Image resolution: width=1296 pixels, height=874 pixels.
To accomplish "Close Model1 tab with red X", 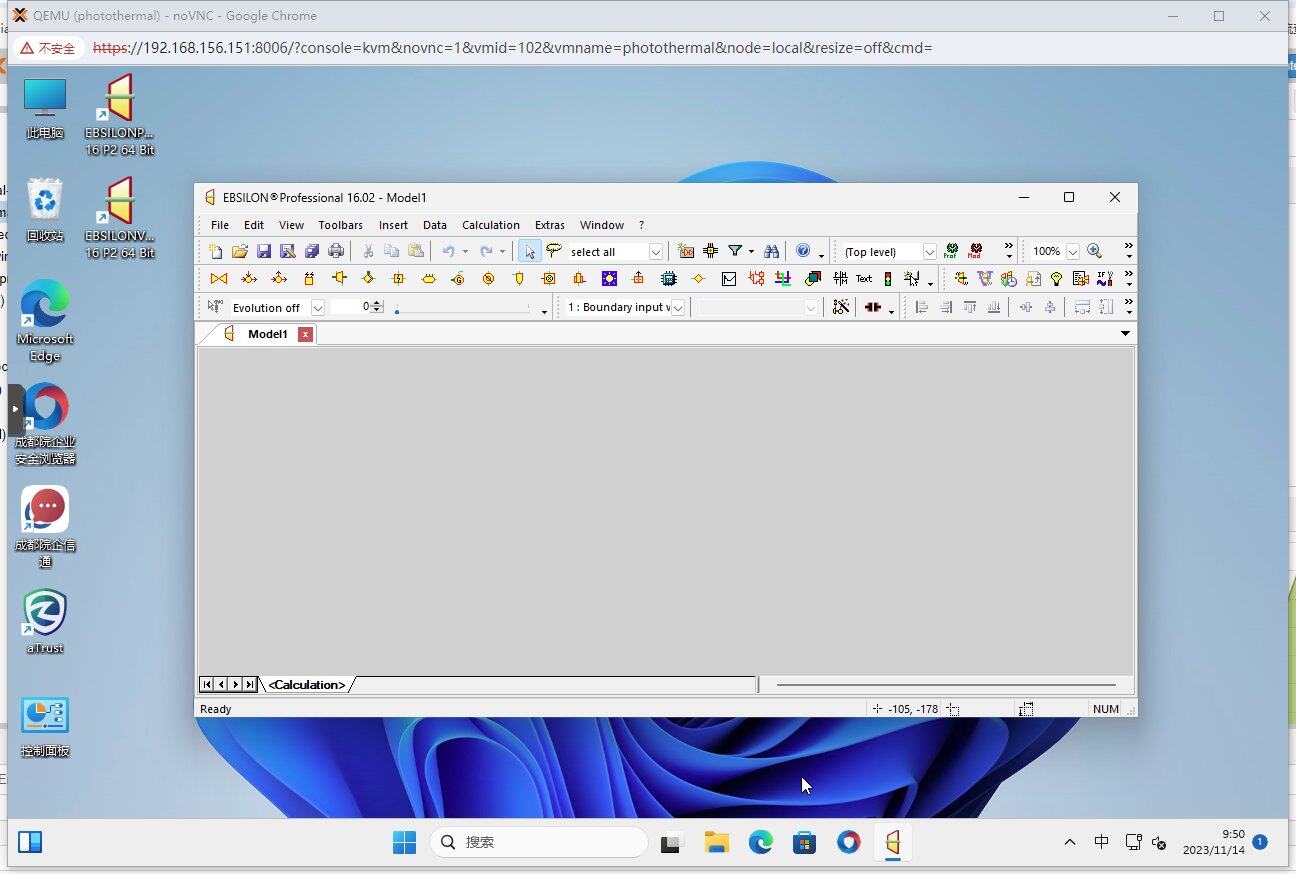I will pyautogui.click(x=305, y=334).
